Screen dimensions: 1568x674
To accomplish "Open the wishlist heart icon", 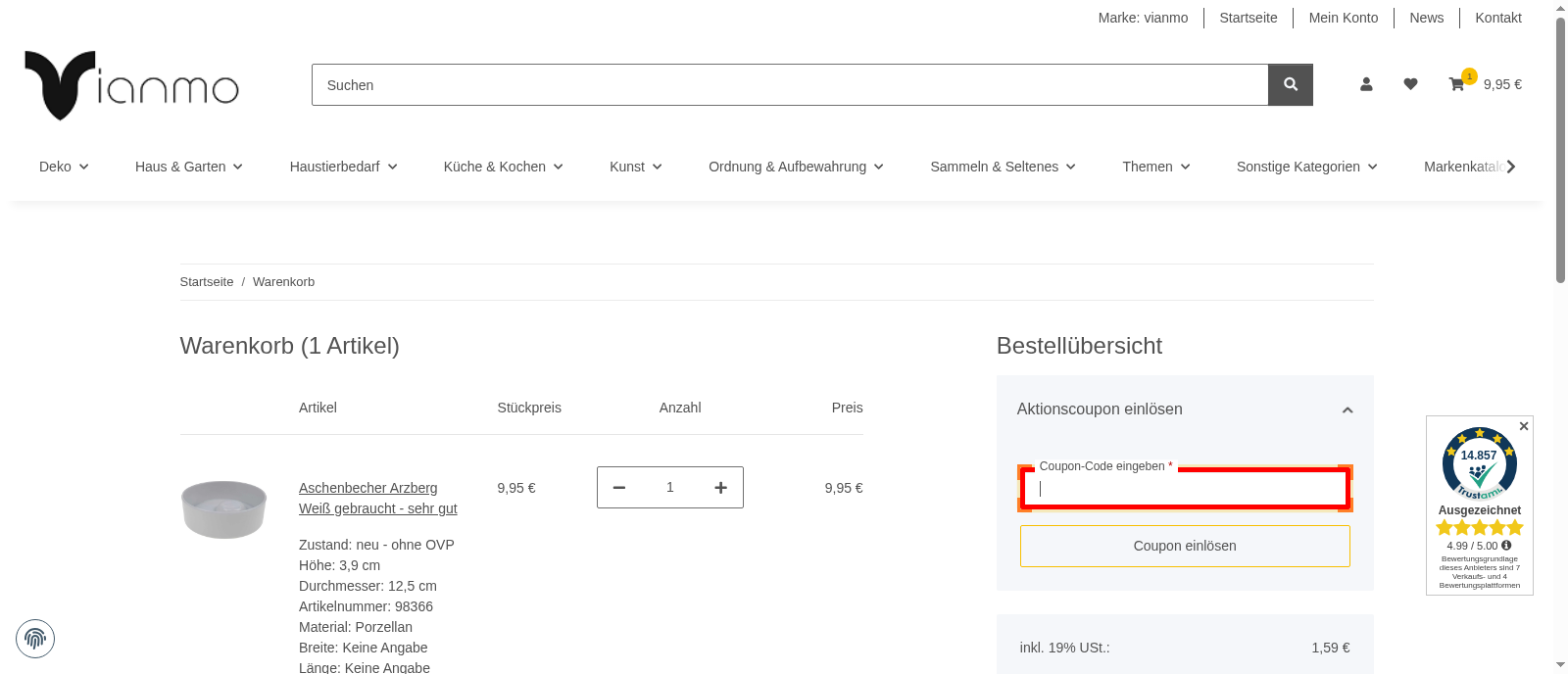I will [x=1410, y=85].
